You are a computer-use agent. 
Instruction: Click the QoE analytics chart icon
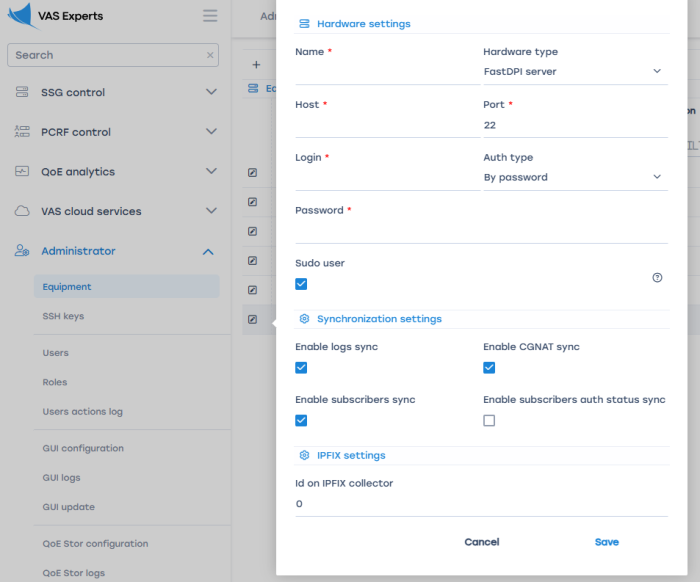(22, 172)
